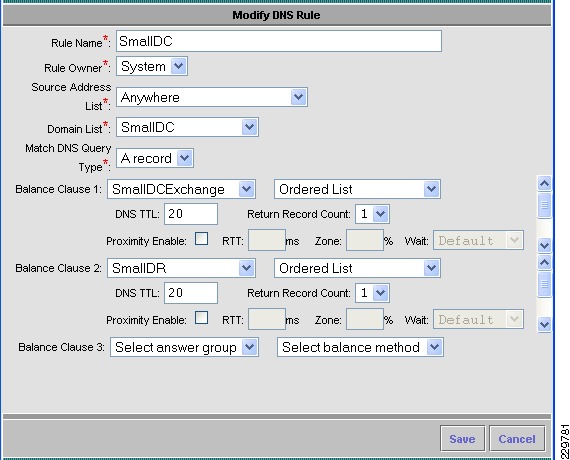
Task: Click the Balance Clause 2 scroll up arrow
Action: pos(544,262)
